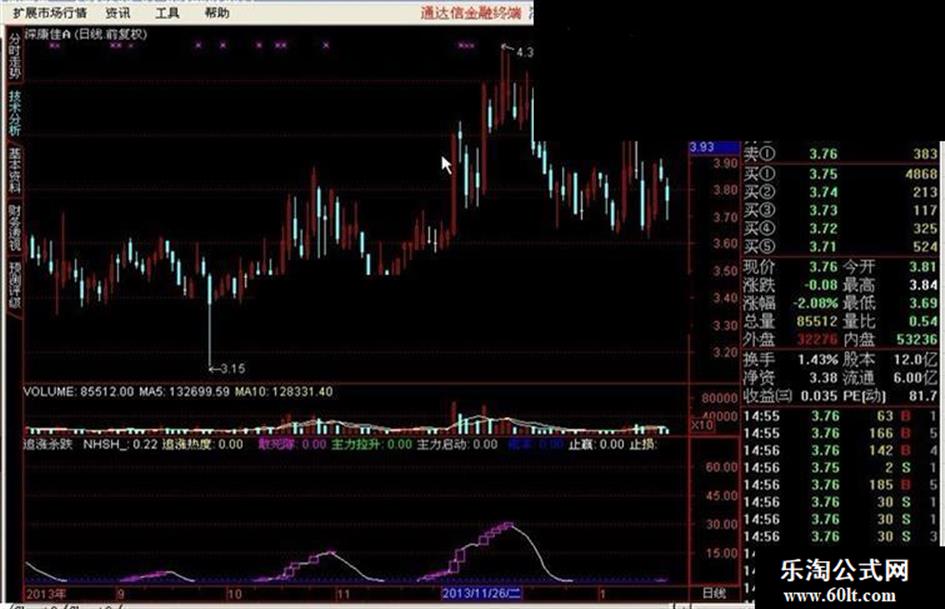Select the 买① bid row at 3.75
The image size is (945, 609).
coord(840,174)
